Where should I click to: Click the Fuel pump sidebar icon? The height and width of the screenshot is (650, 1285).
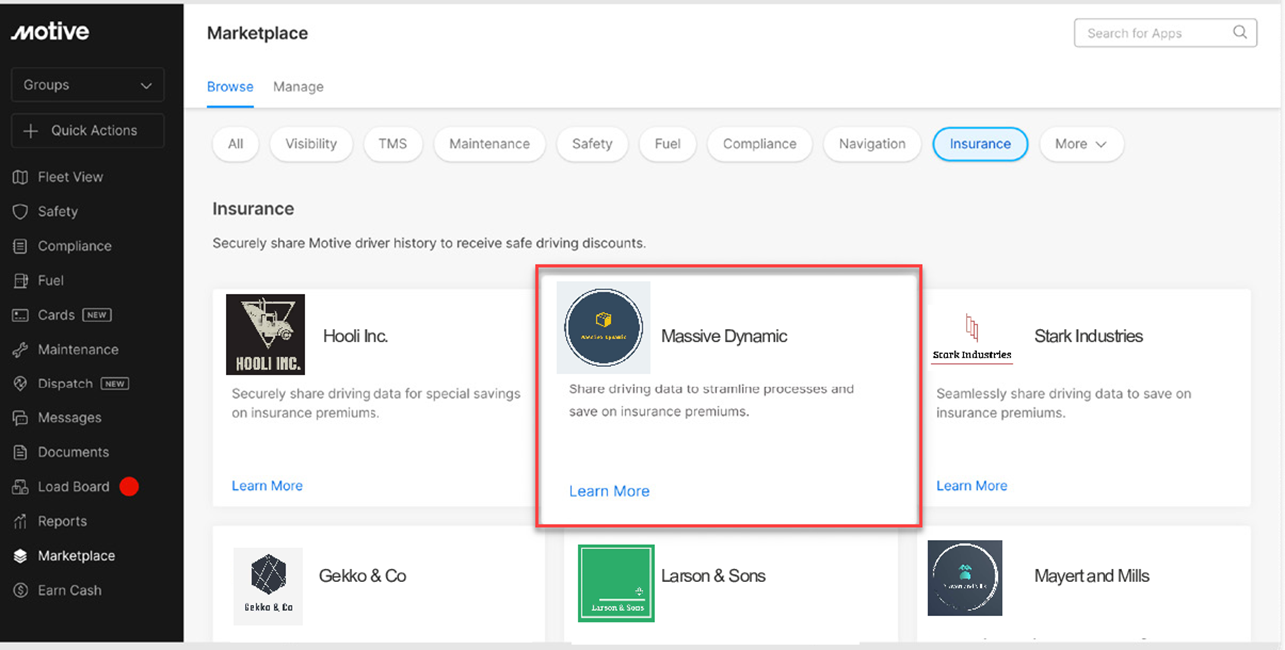20,281
